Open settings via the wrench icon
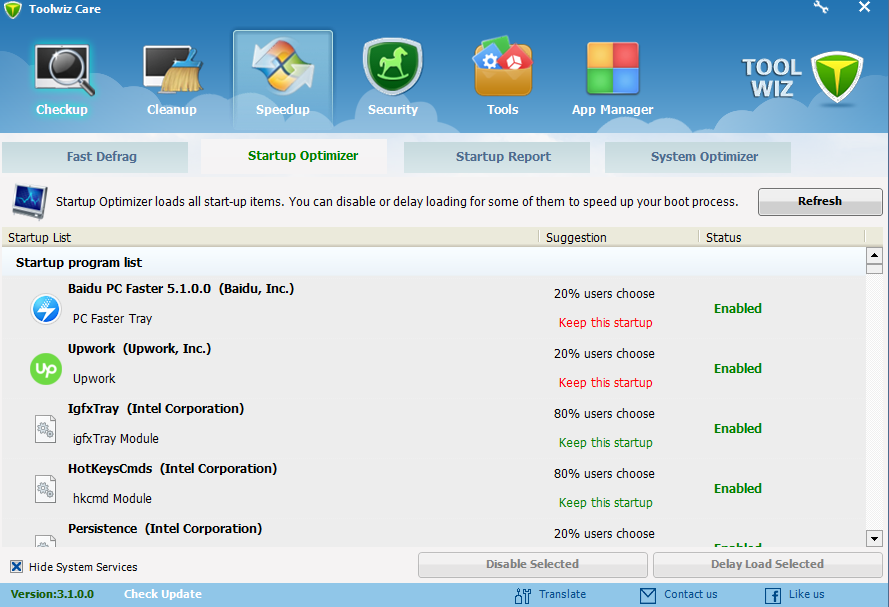The height and width of the screenshot is (607, 889). click(821, 7)
